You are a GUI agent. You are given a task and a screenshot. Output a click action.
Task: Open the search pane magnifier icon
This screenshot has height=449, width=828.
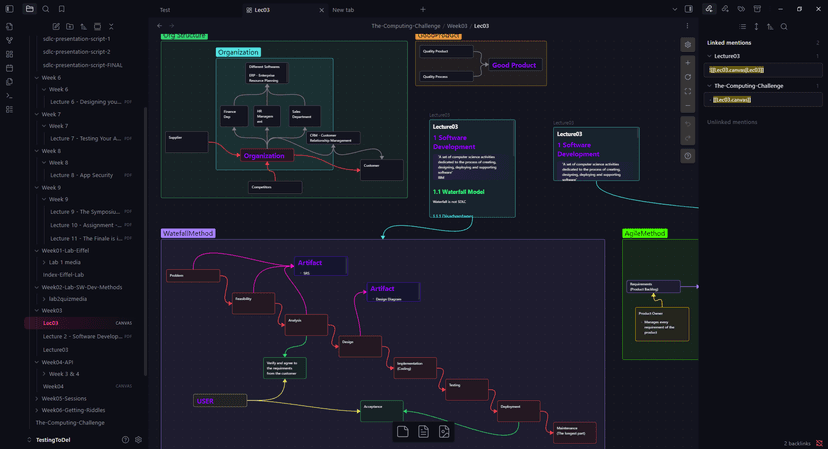[x=46, y=9]
